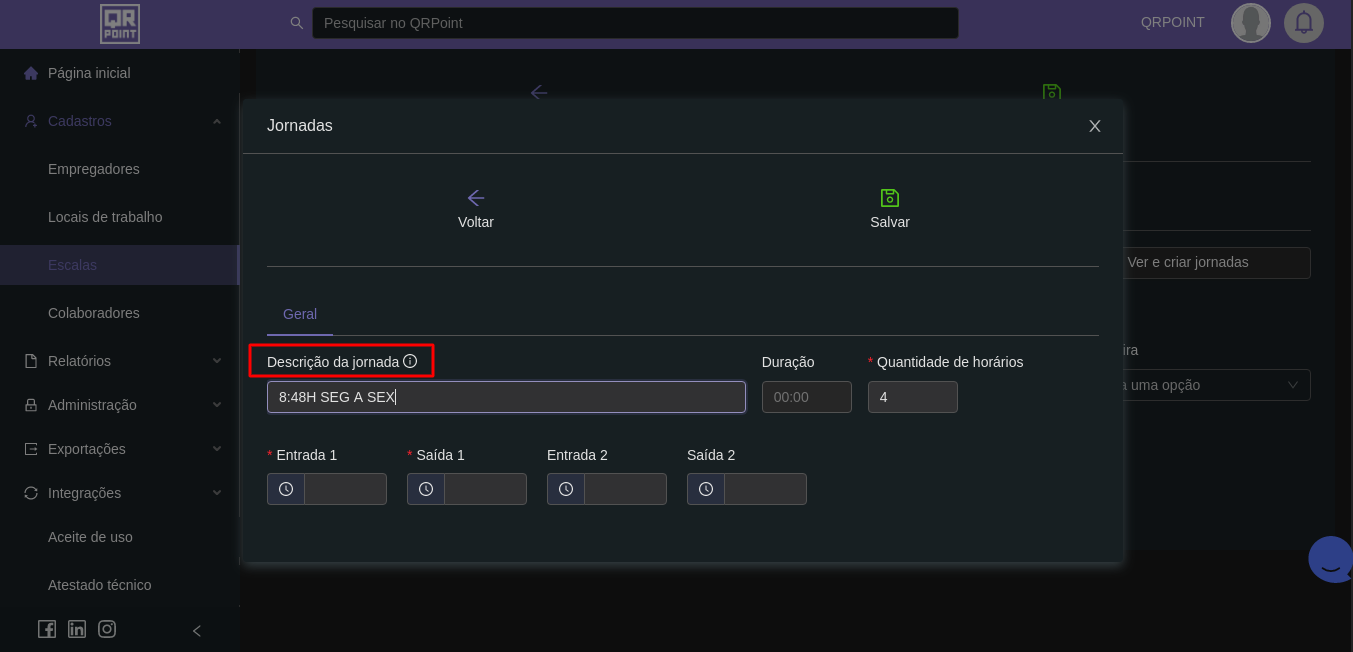Click the clock icon for Saída 2
This screenshot has width=1353, height=652.
[706, 489]
